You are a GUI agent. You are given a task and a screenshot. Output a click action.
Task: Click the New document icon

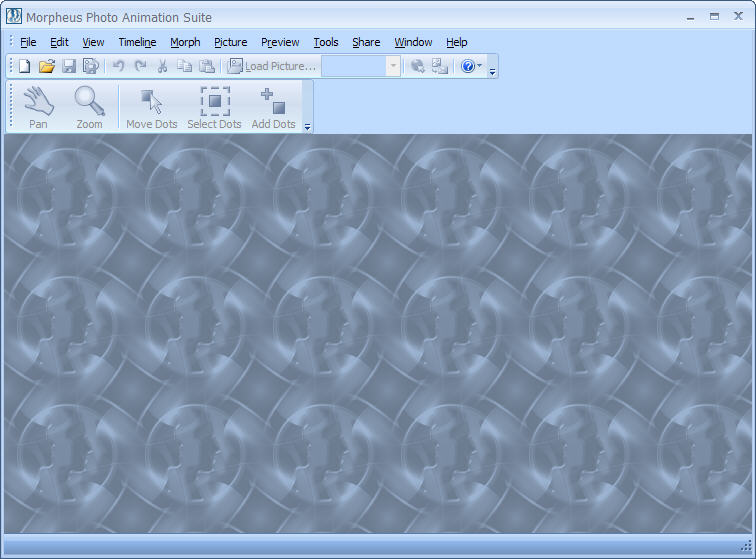click(25, 66)
